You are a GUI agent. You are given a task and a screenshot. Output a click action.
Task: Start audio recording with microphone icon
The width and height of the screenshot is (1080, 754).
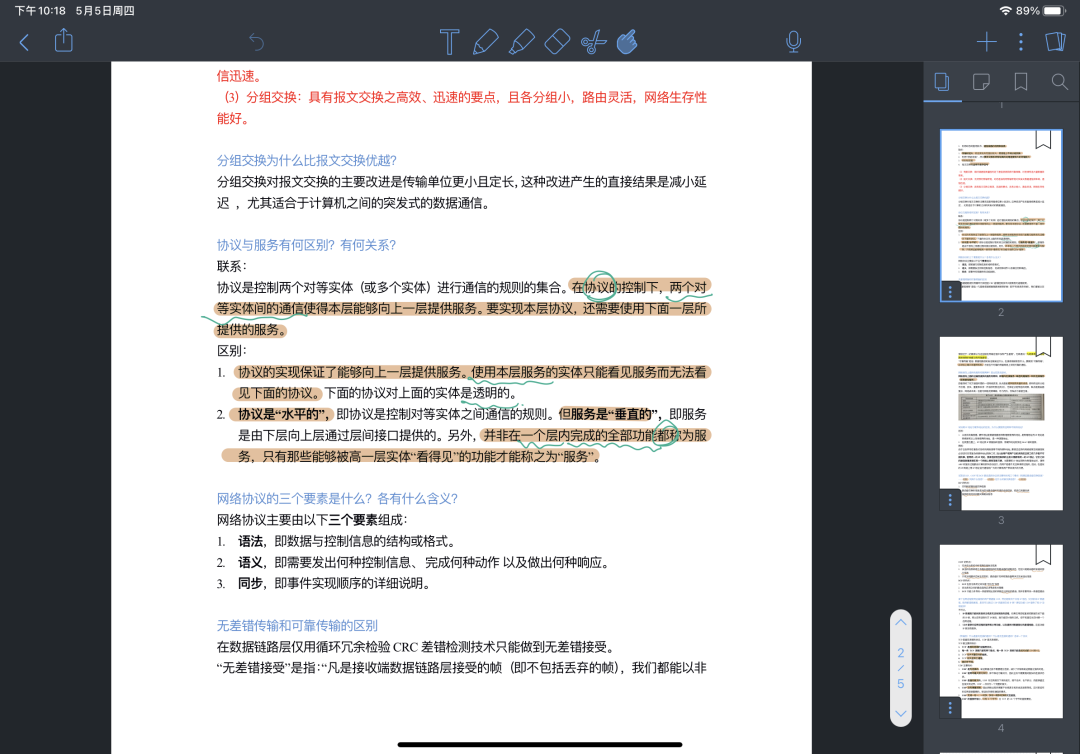tap(794, 42)
